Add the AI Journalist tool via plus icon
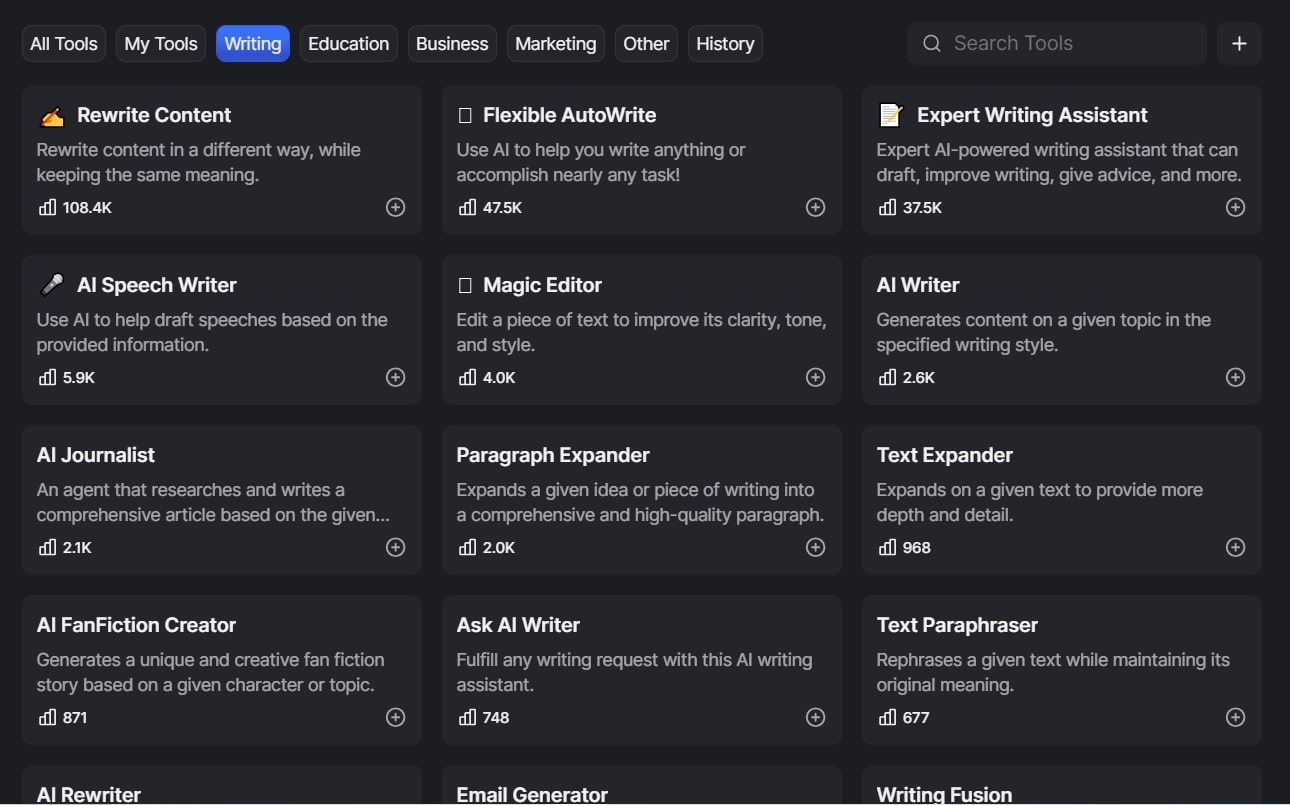Viewport: 1290px width, 805px height. coord(396,547)
